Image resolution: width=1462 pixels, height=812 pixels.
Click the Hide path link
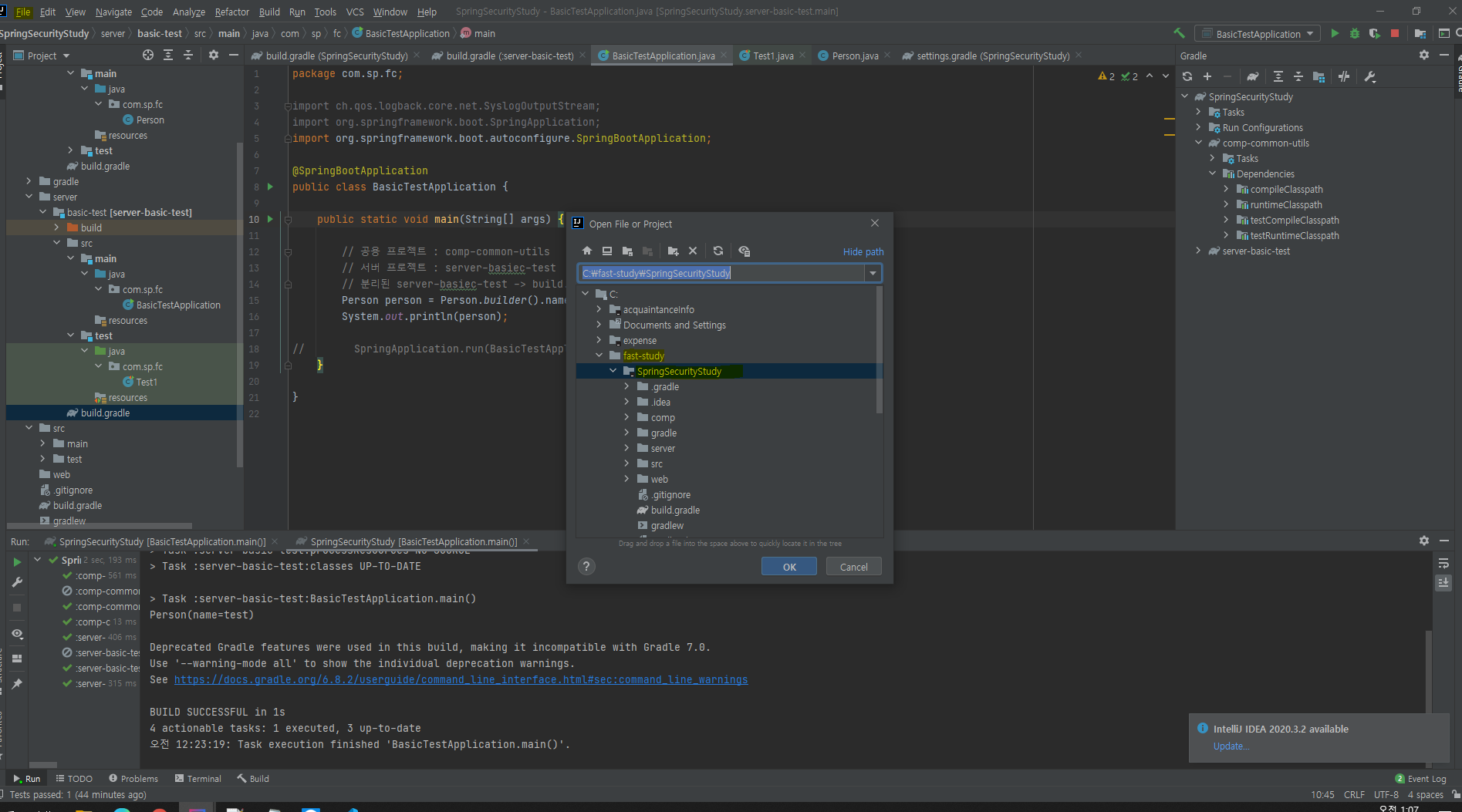tap(863, 252)
